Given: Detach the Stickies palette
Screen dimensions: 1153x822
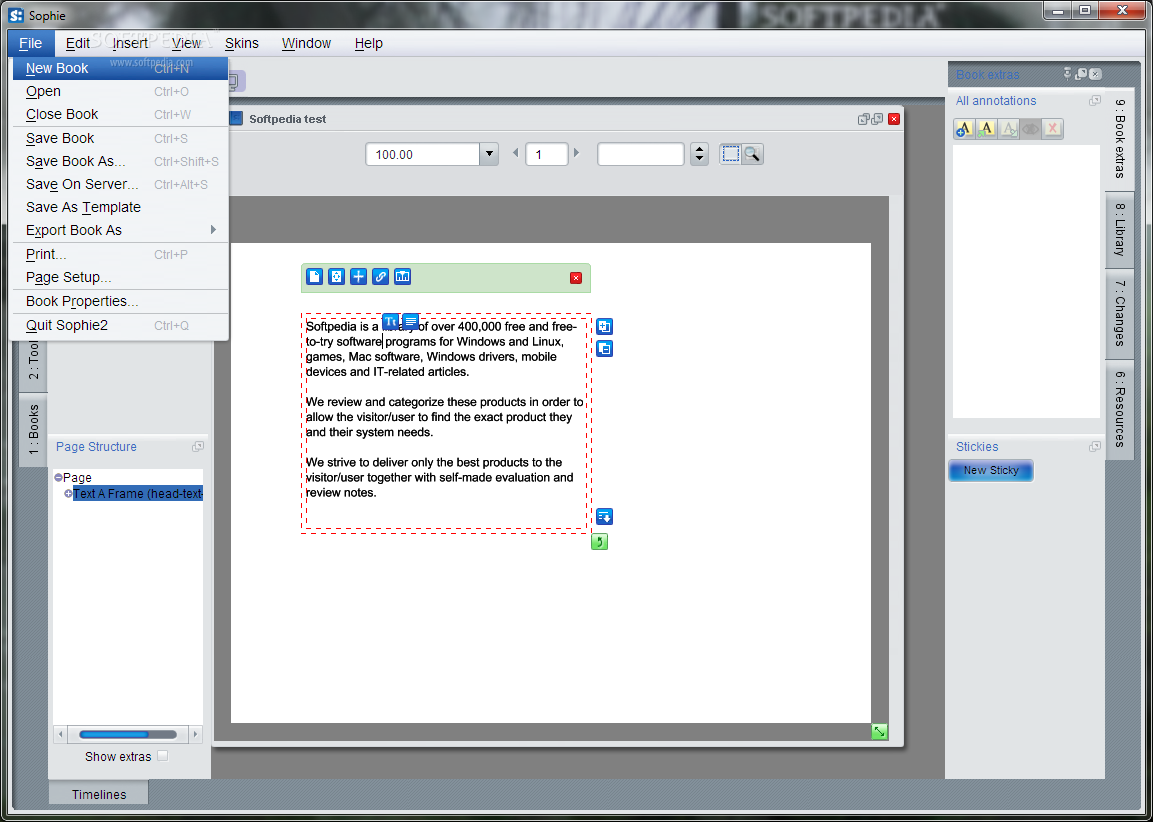Looking at the screenshot, I should 1095,446.
